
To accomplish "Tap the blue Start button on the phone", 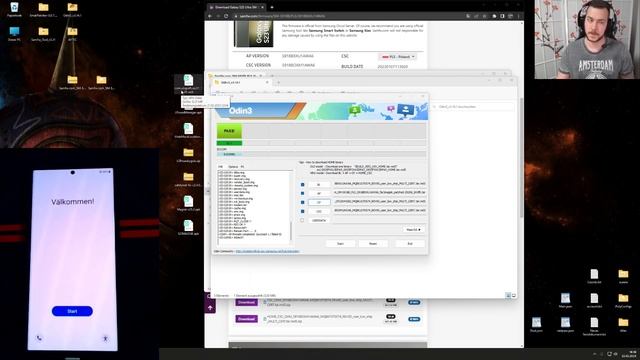I will click(x=72, y=311).
